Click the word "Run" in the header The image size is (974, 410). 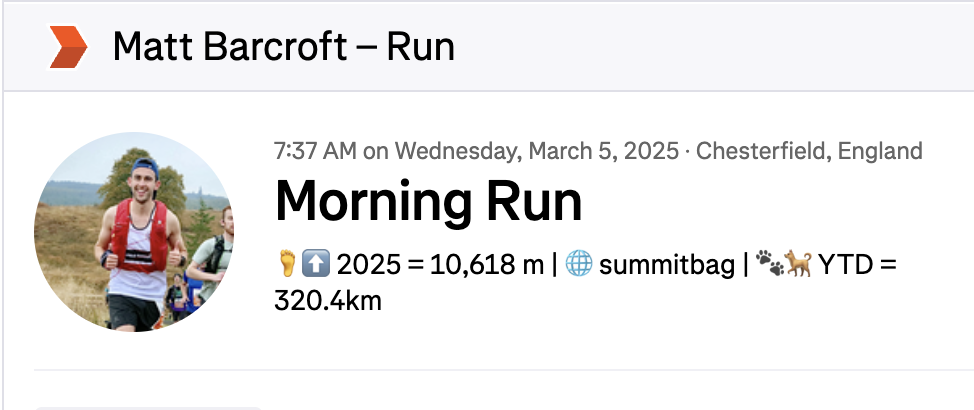coord(421,47)
